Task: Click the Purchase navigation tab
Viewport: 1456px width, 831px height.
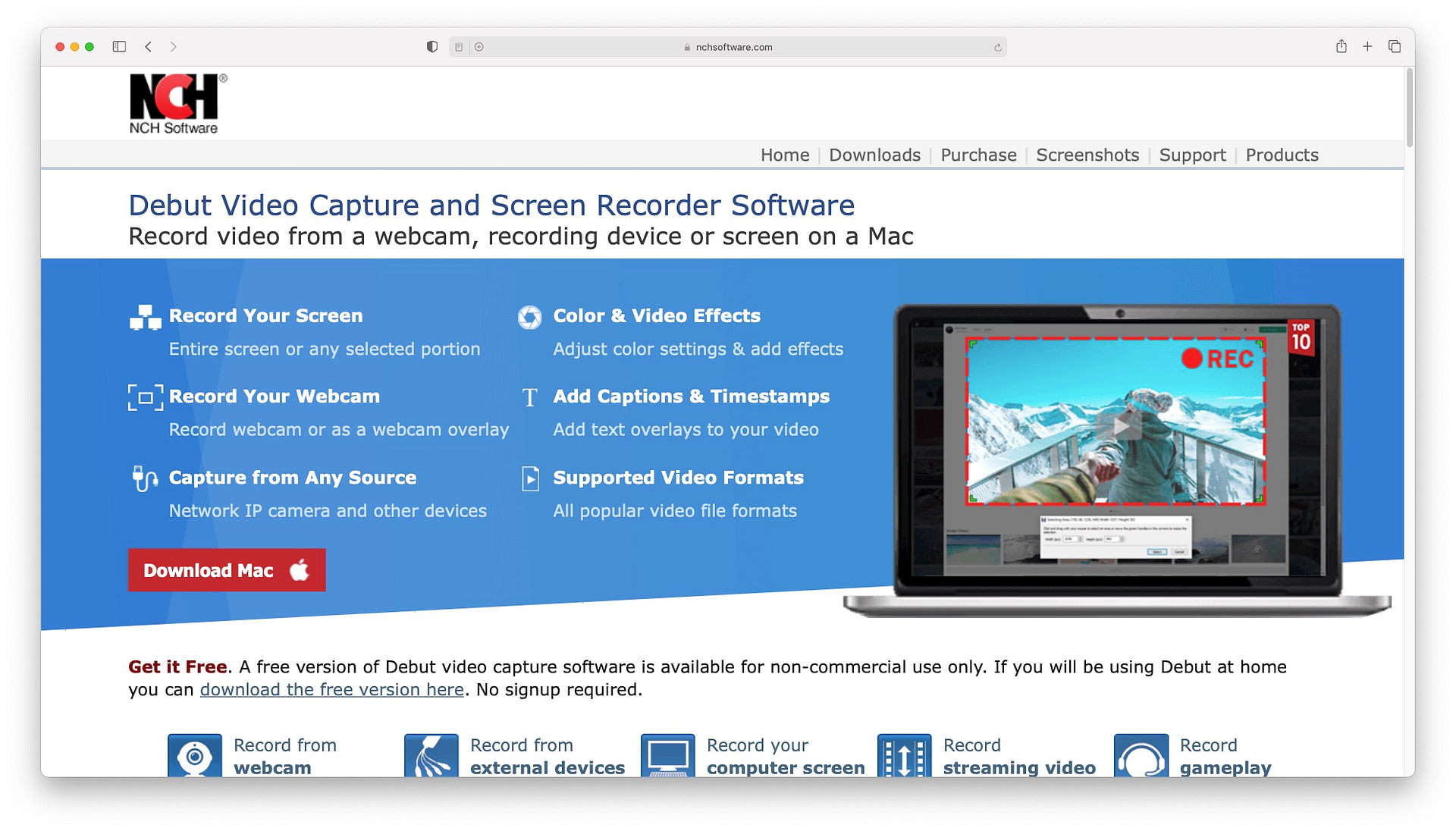Action: click(979, 154)
